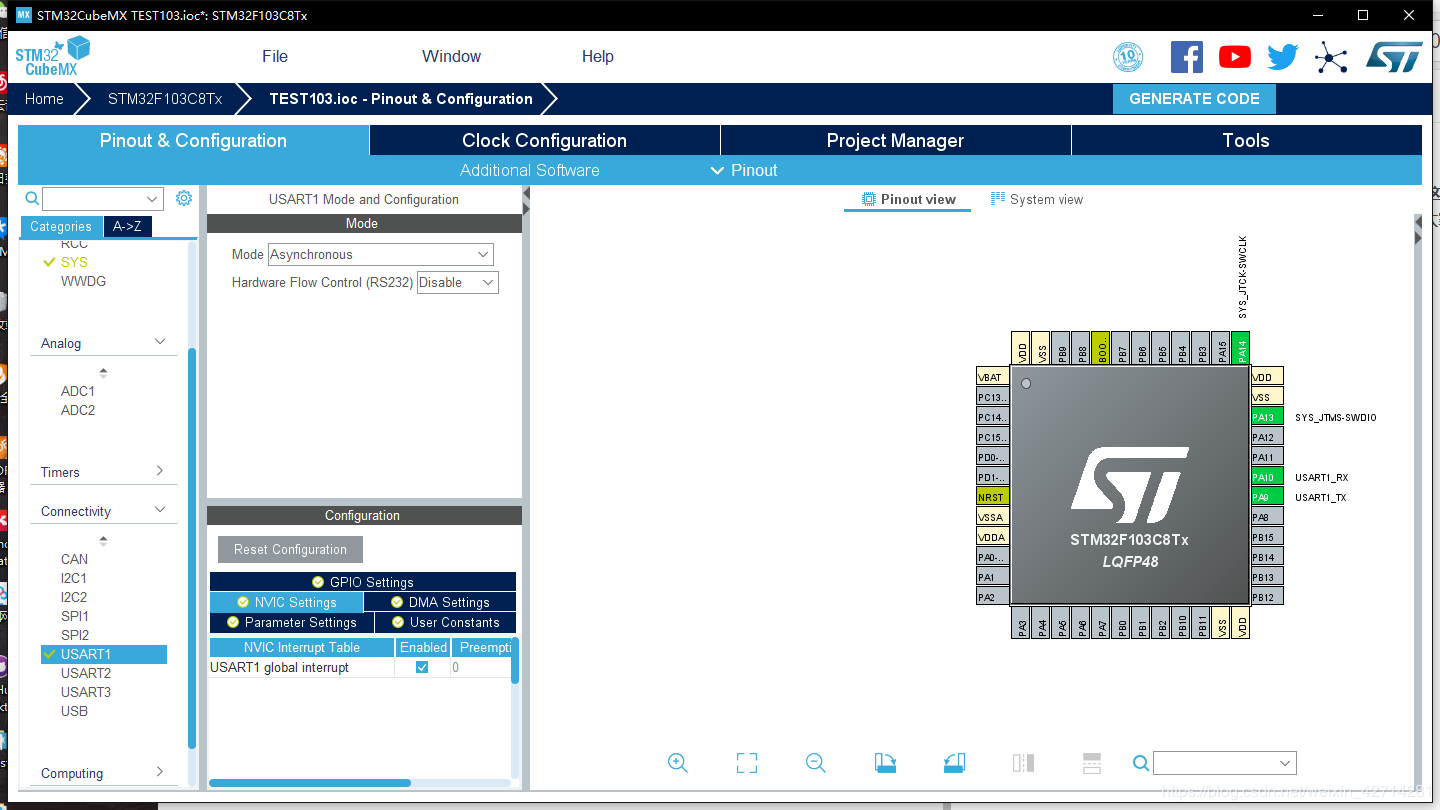Open Hardware Flow Control dropdown
This screenshot has width=1440, height=810.
click(458, 282)
